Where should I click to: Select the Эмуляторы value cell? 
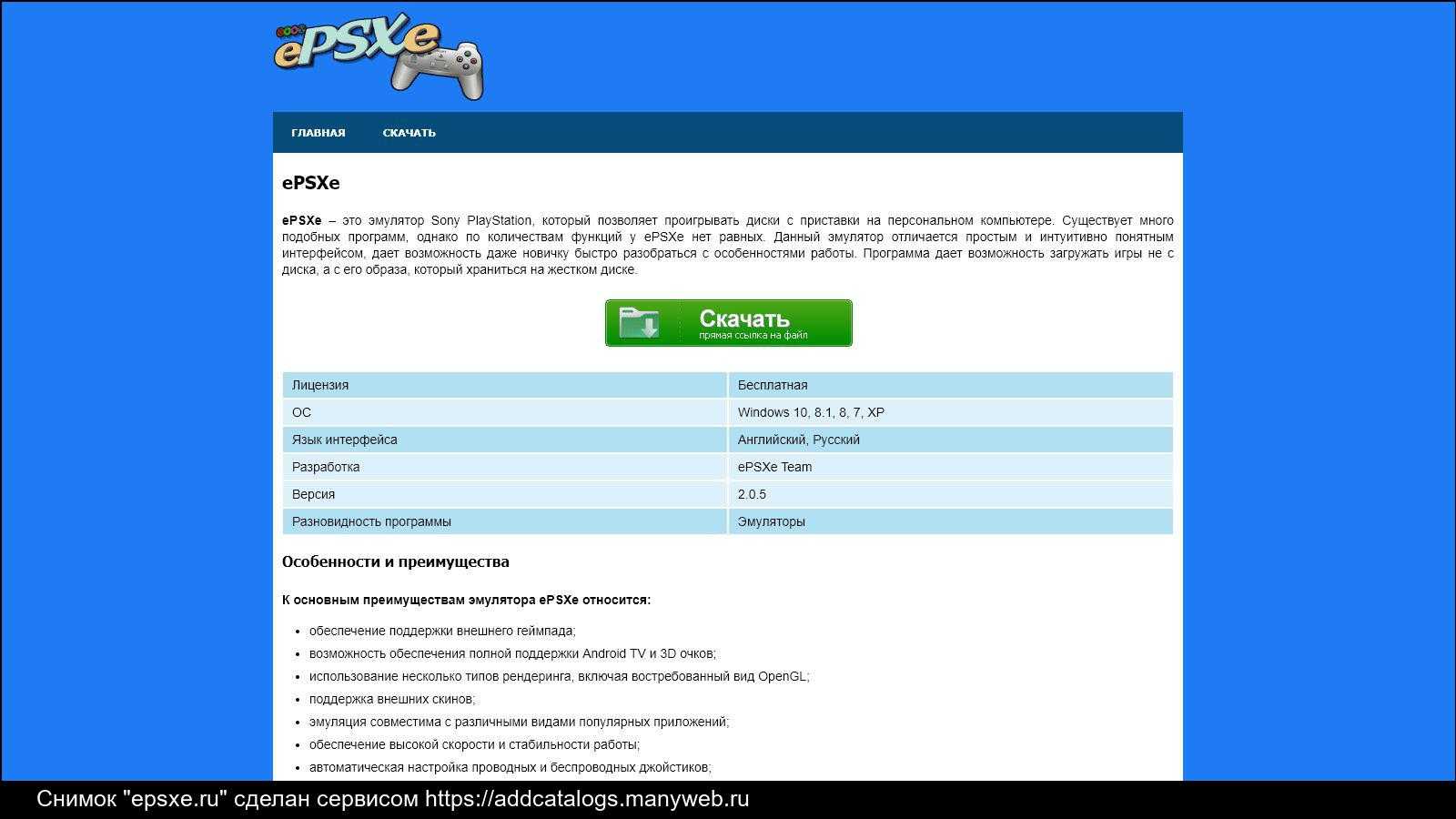point(951,521)
